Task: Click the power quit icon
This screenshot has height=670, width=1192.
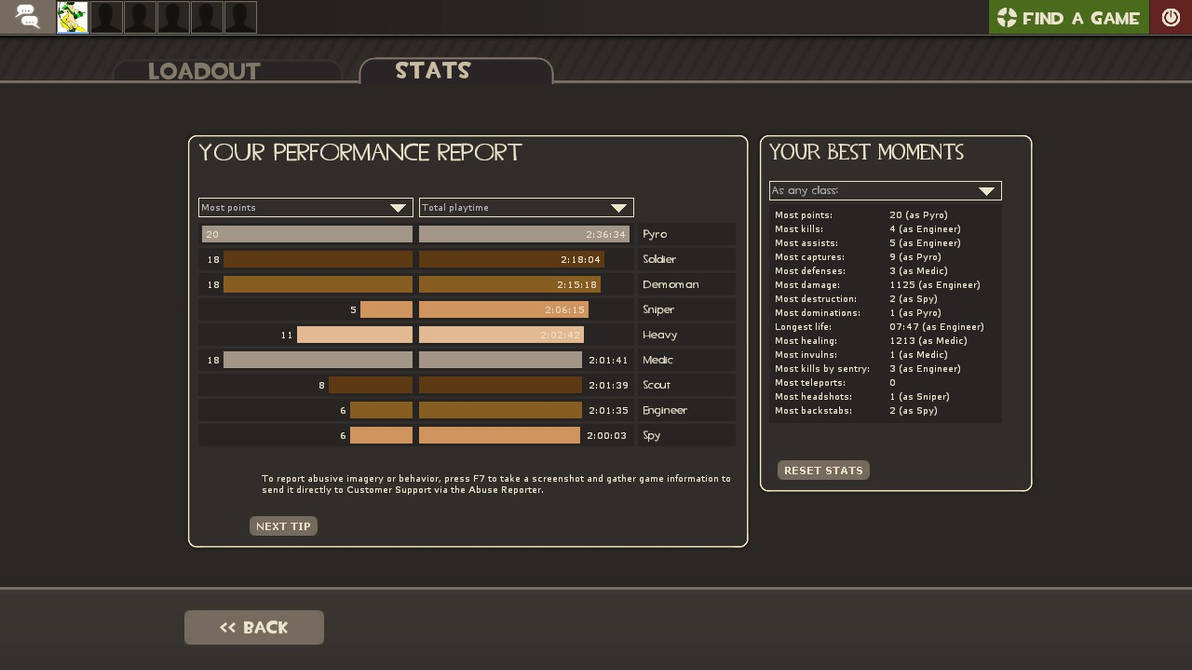Action: click(1171, 17)
